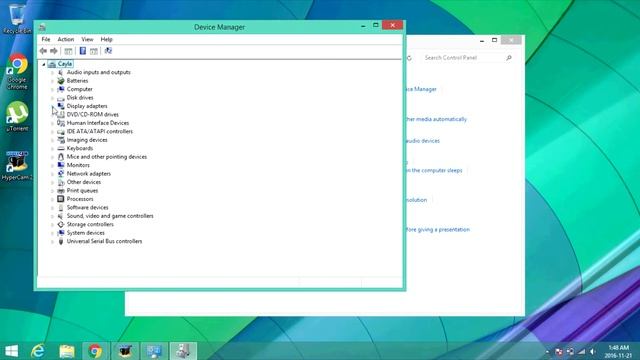The height and width of the screenshot is (360, 640).
Task: Click the taskbar clock showing 1:48 AM
Action: click(618, 351)
